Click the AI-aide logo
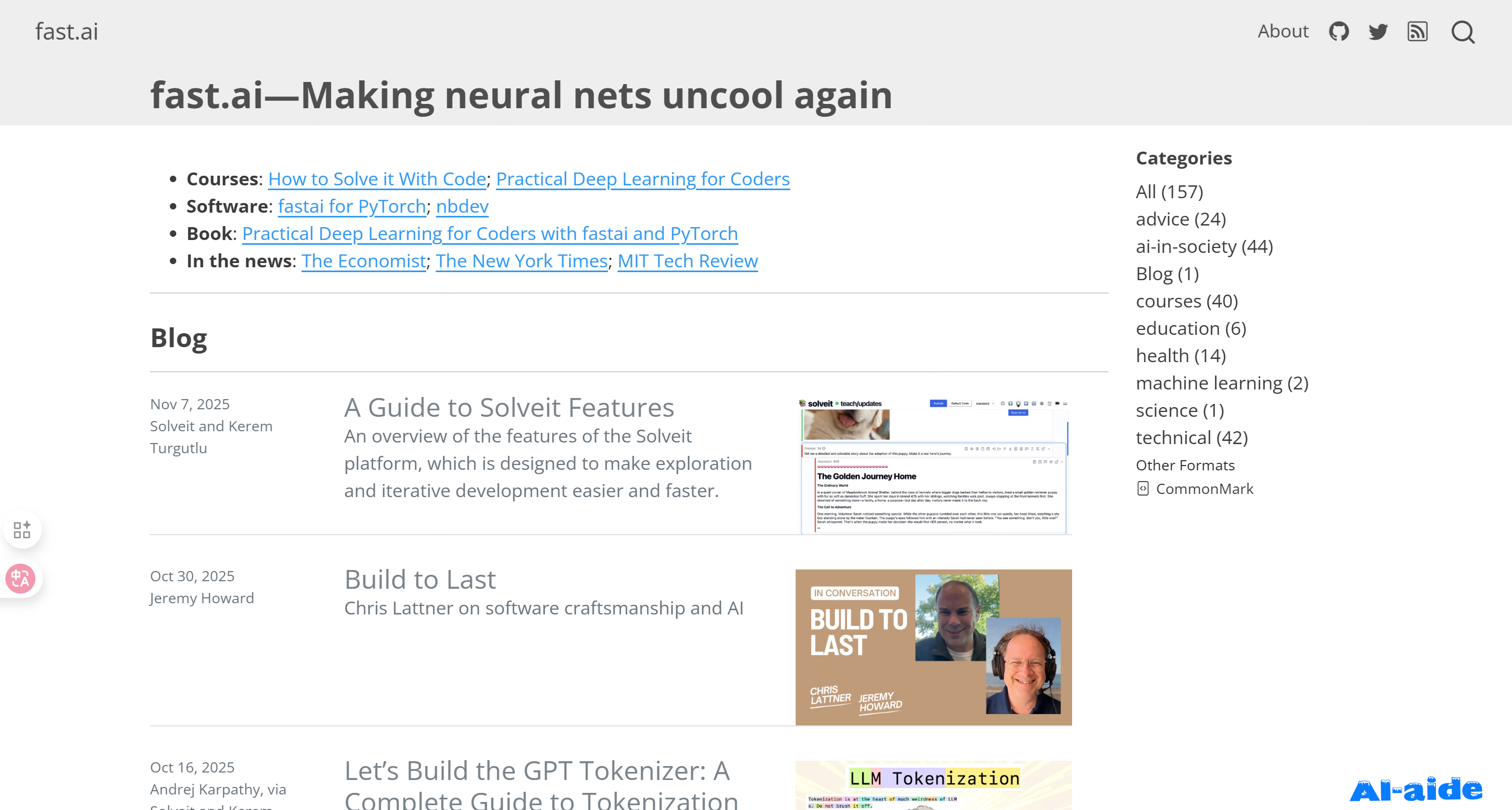This screenshot has width=1512, height=810. click(x=1416, y=790)
